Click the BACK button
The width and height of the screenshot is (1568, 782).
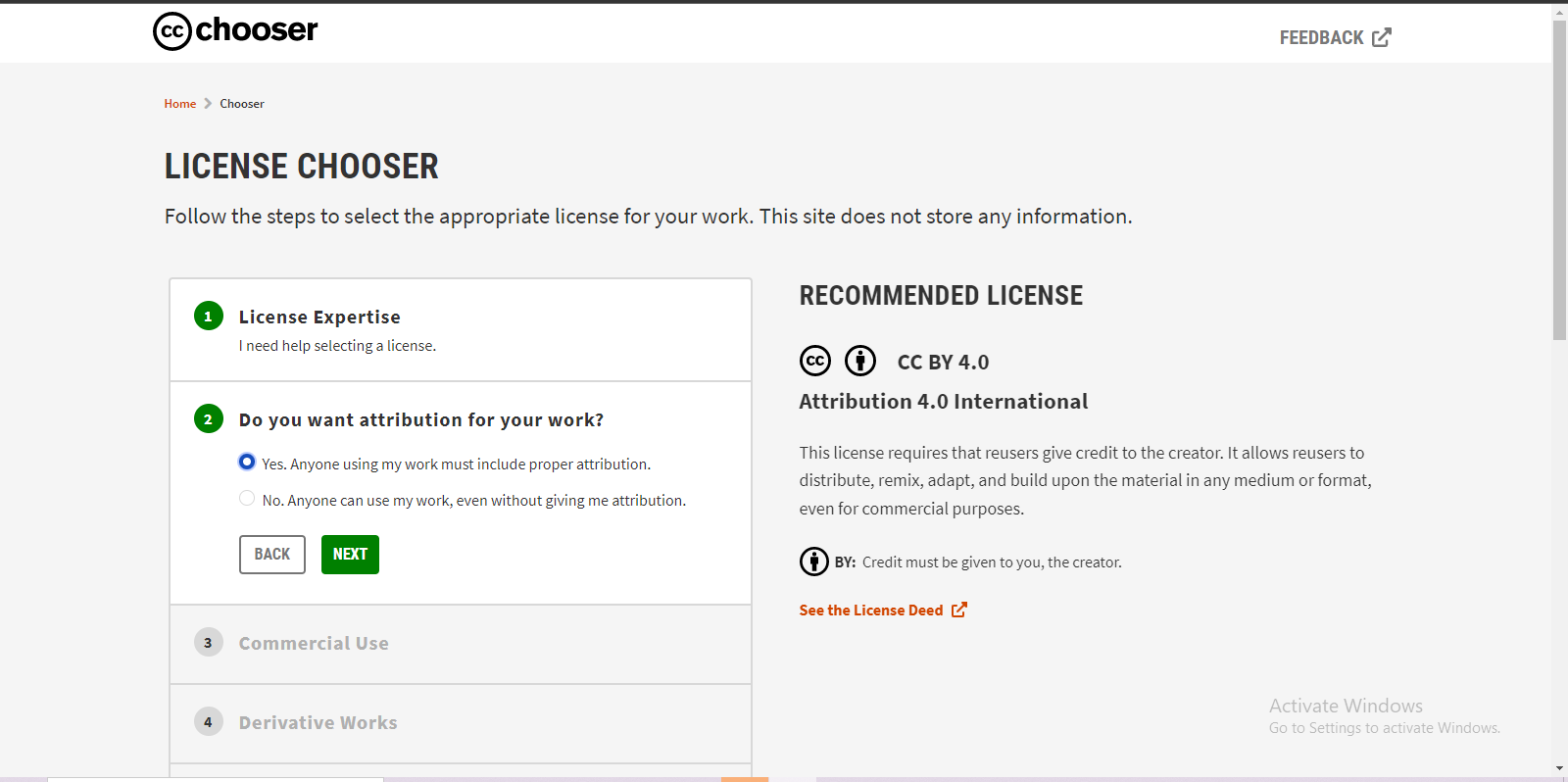point(272,555)
